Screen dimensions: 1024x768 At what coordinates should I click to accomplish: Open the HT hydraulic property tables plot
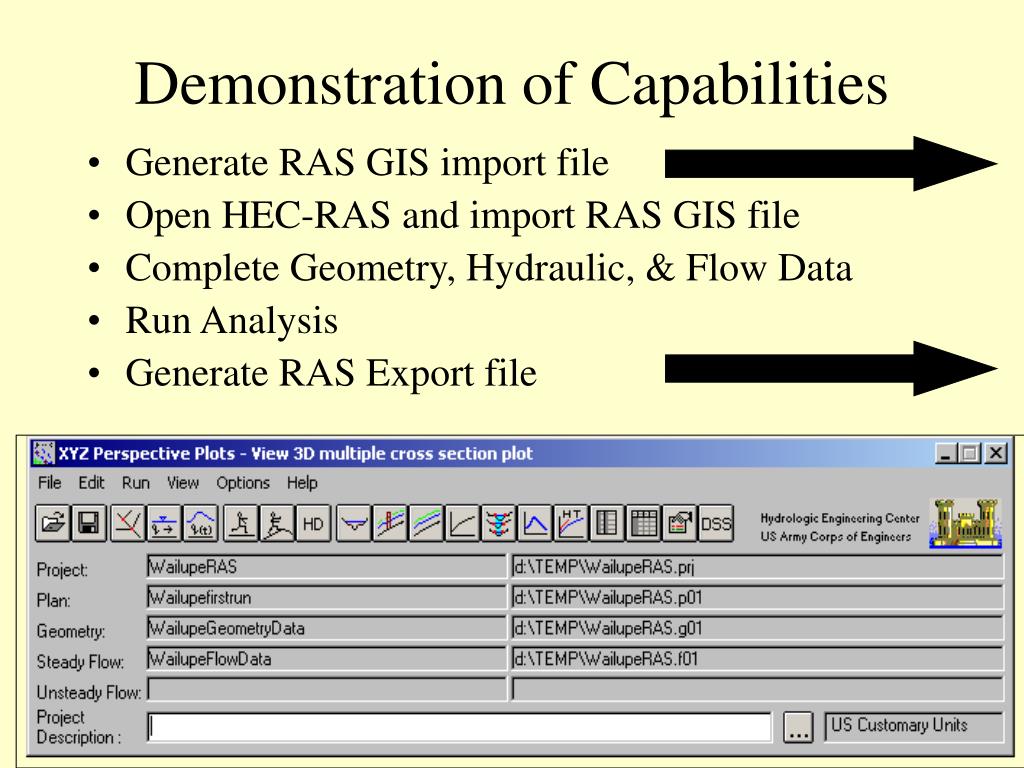[x=571, y=523]
